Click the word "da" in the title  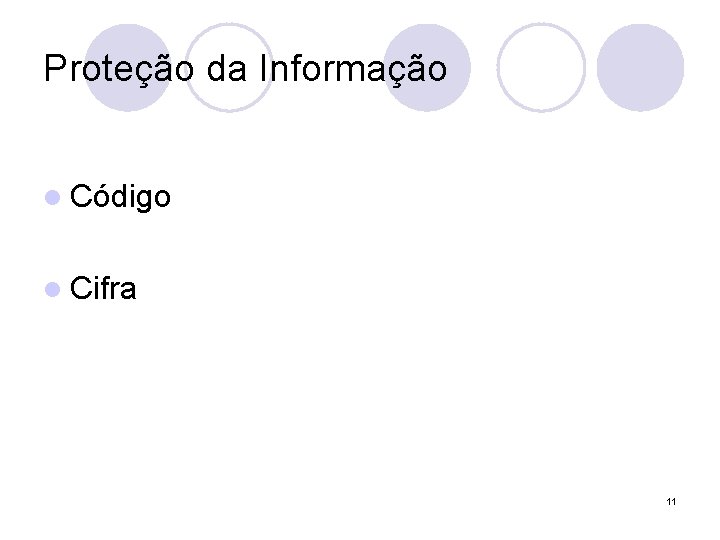[x=228, y=69]
